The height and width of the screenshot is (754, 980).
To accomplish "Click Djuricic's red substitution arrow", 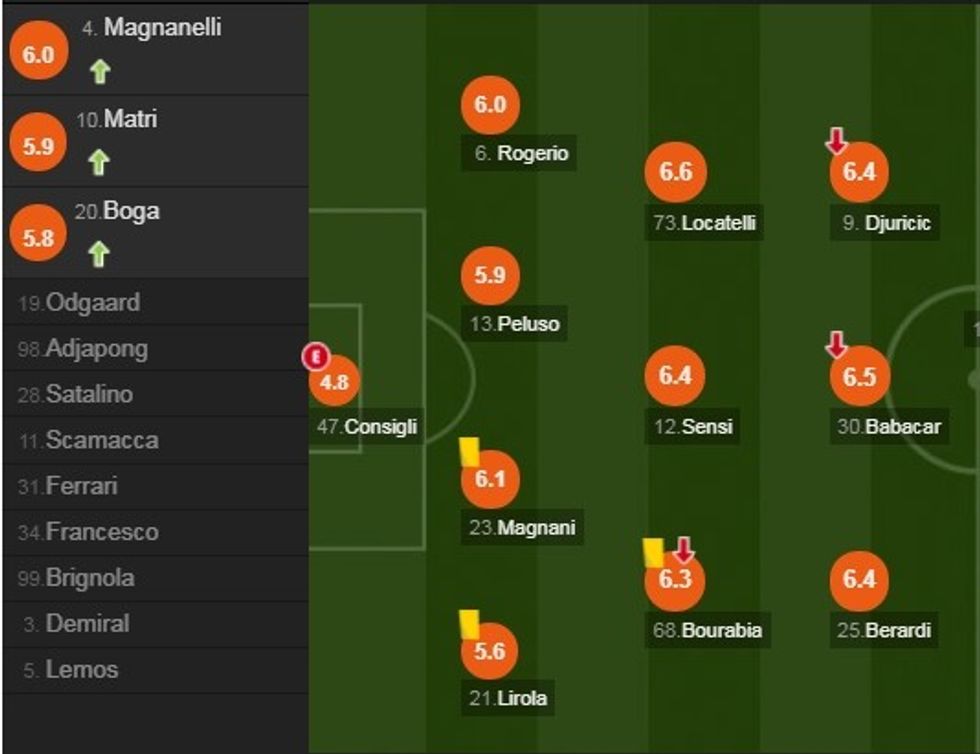I will [x=836, y=143].
